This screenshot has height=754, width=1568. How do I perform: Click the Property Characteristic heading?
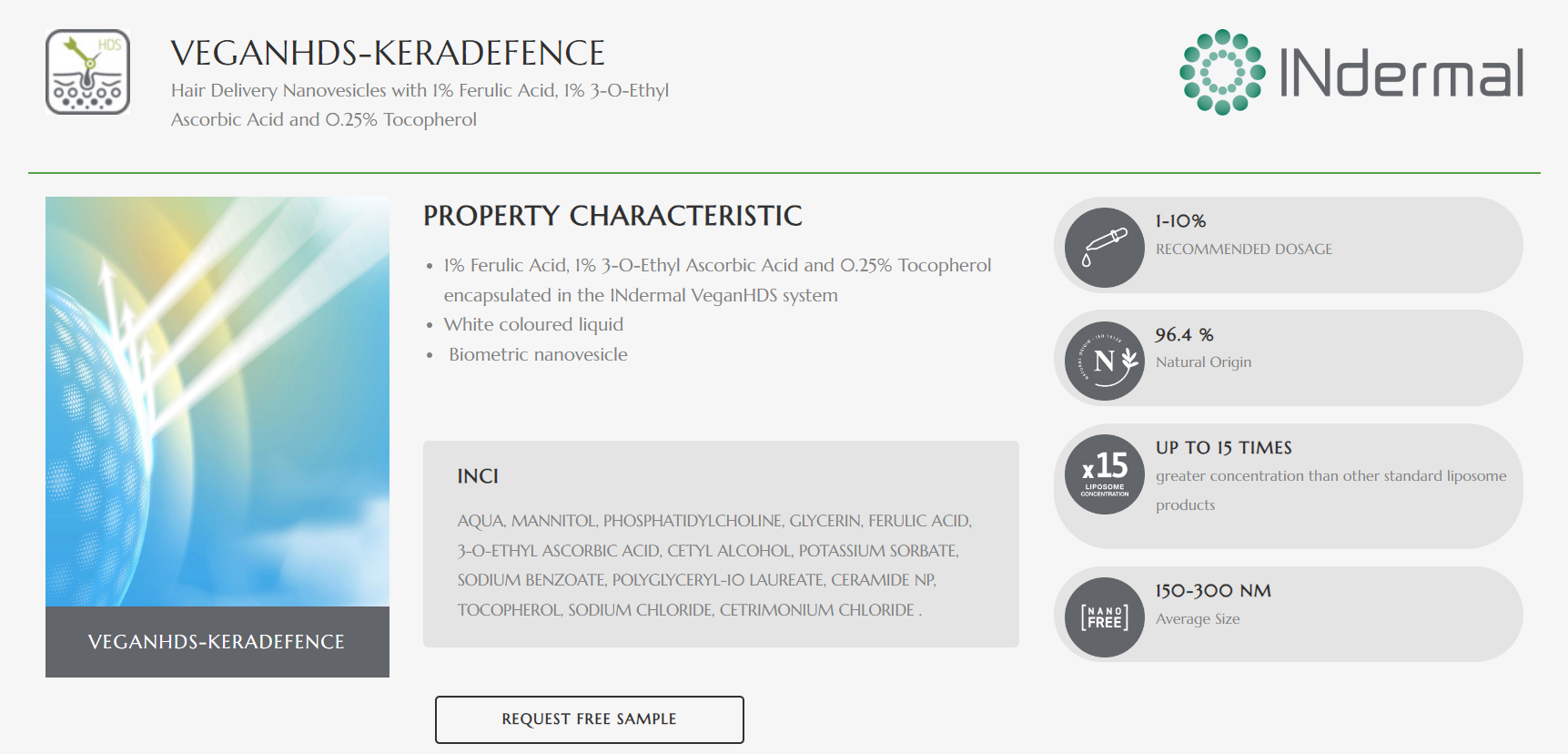612,216
